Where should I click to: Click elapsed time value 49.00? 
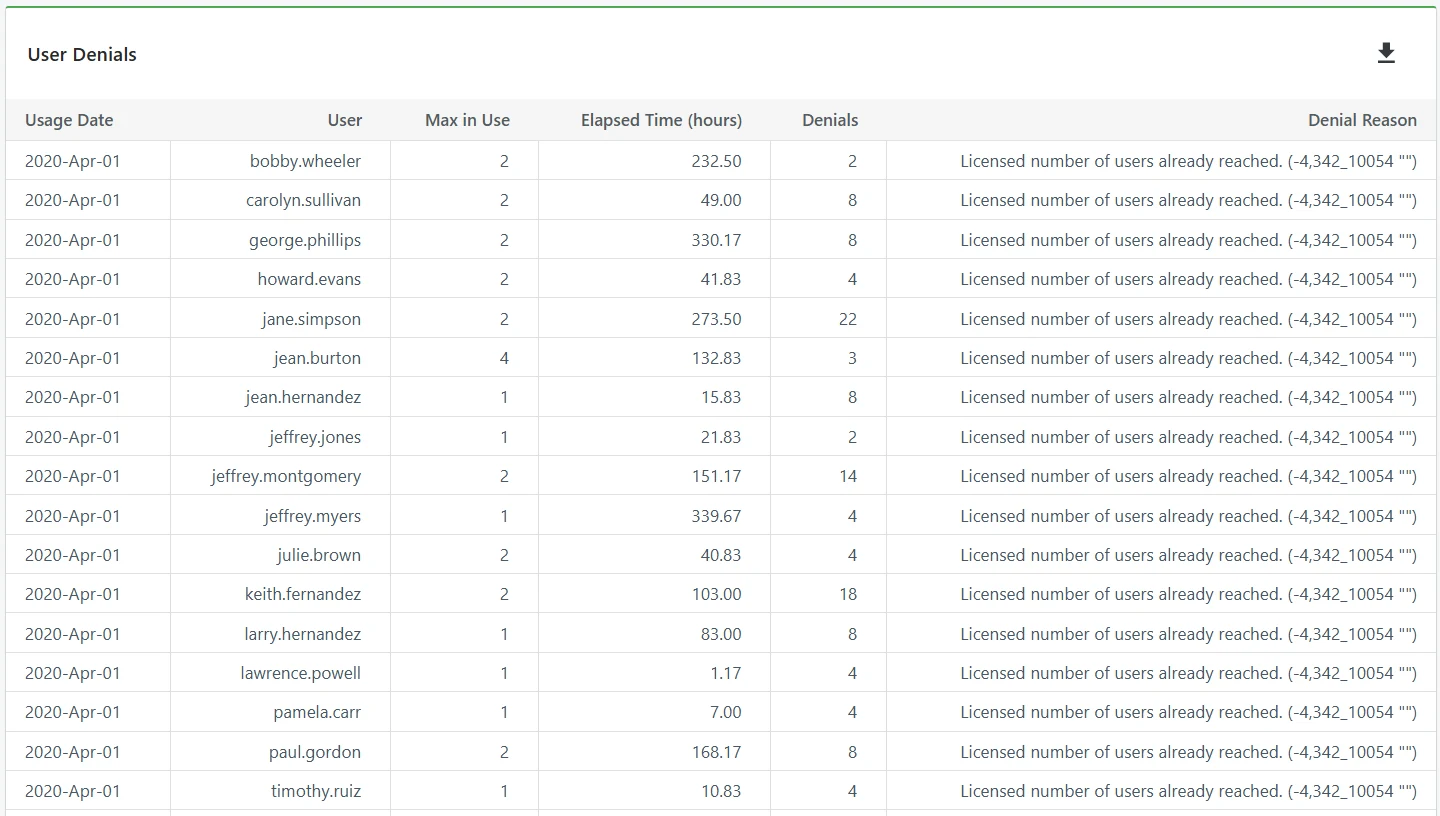(721, 200)
